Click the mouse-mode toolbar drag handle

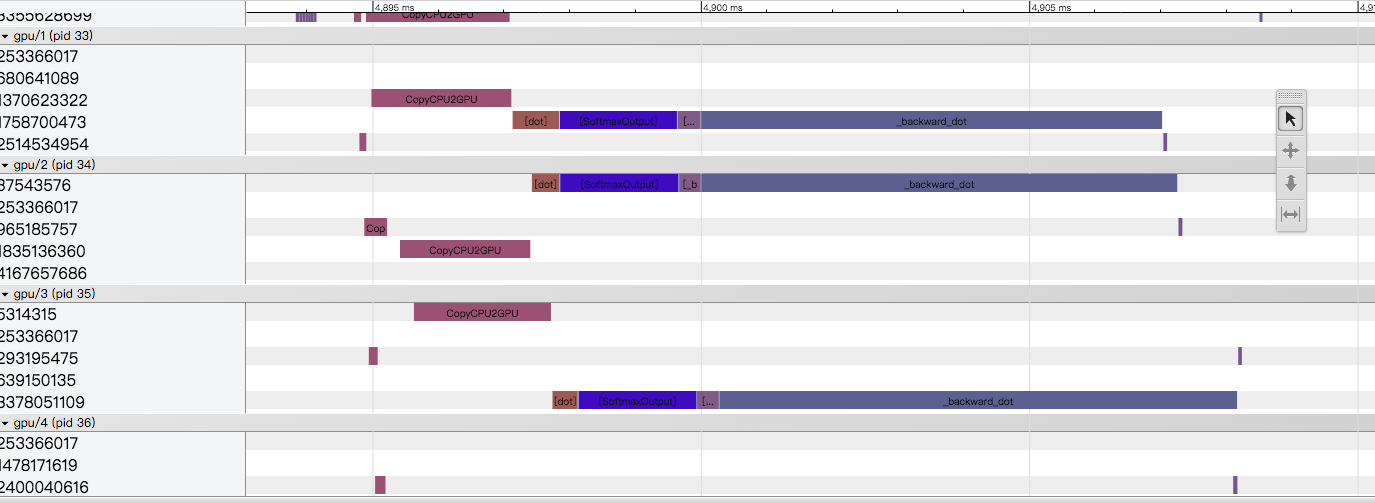(x=1290, y=96)
